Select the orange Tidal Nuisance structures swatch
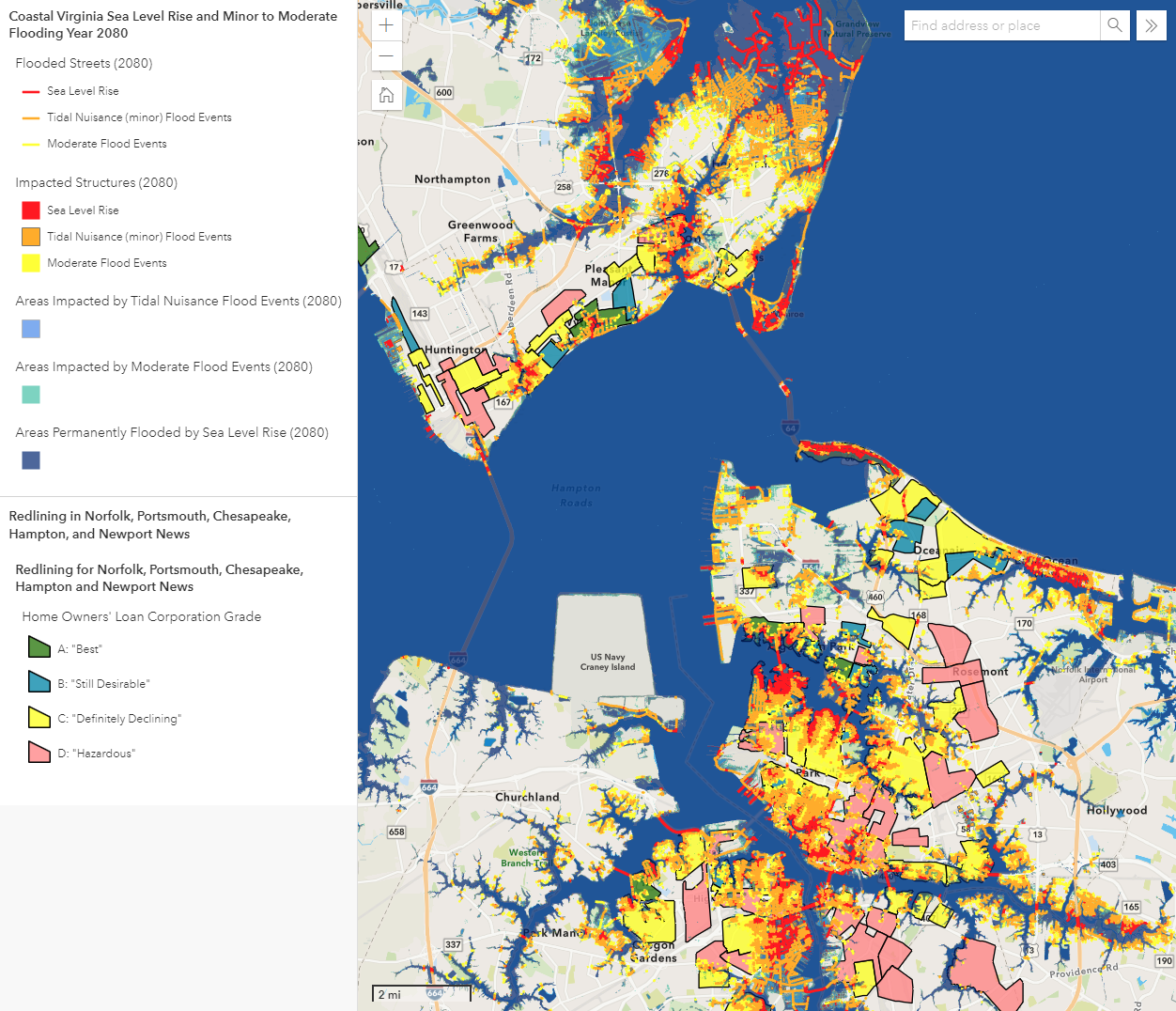Screen dimensions: 1176x1011 pos(31,237)
